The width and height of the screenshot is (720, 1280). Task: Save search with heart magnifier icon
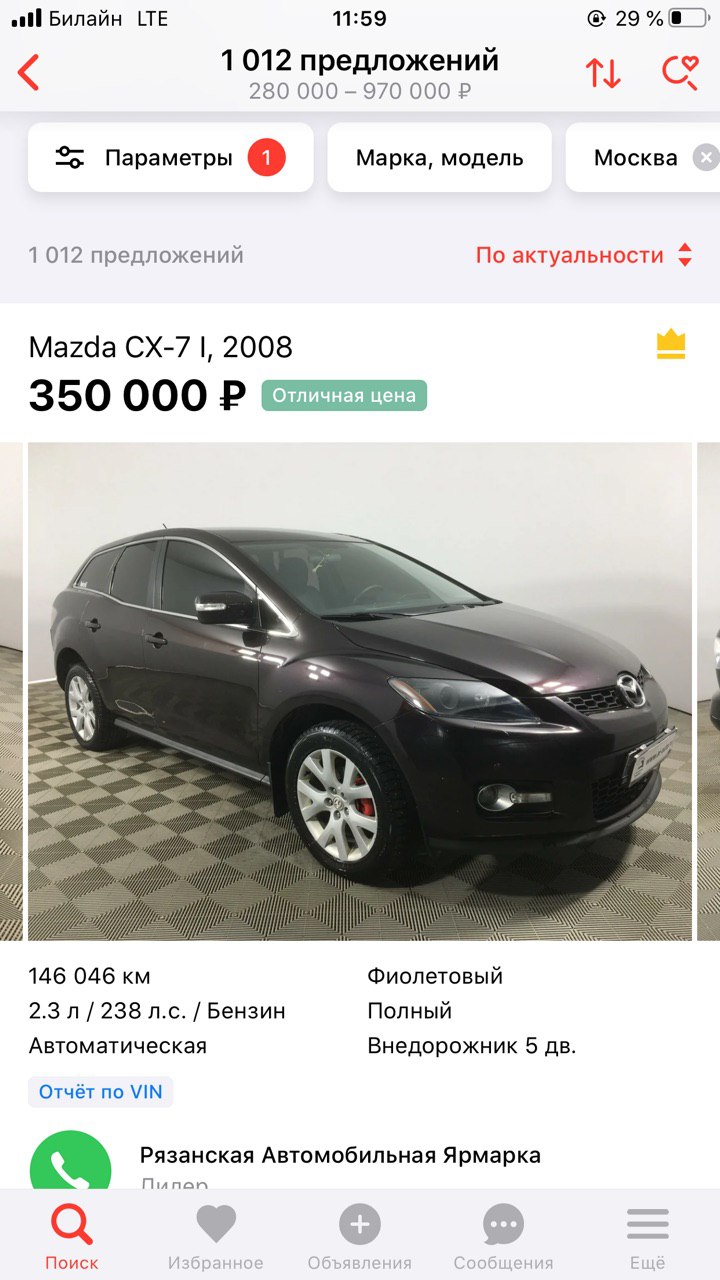[681, 73]
